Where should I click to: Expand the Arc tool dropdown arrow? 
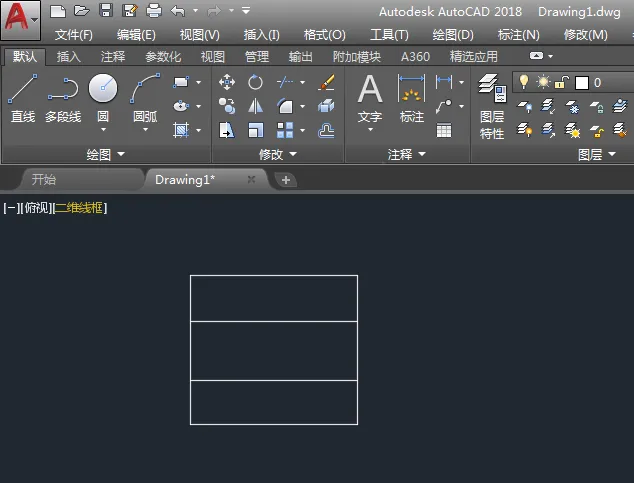click(x=145, y=130)
